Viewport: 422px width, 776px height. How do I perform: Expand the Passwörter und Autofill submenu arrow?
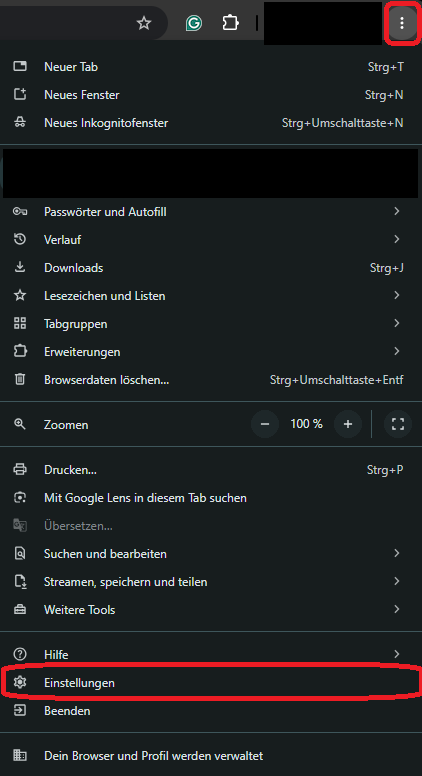[x=396, y=211]
